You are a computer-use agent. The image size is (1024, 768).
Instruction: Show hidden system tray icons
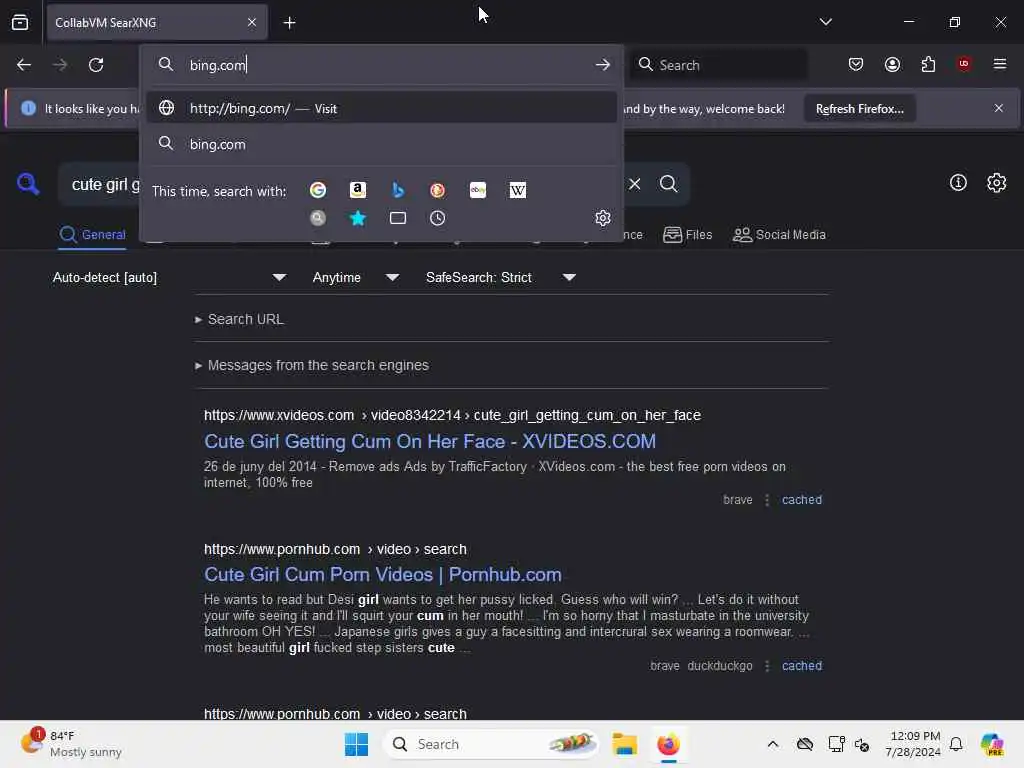point(773,744)
